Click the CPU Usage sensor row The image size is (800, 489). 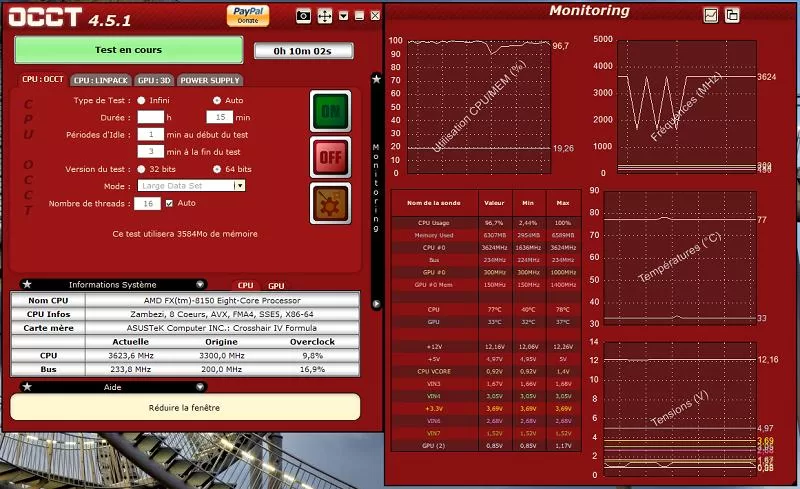486,223
